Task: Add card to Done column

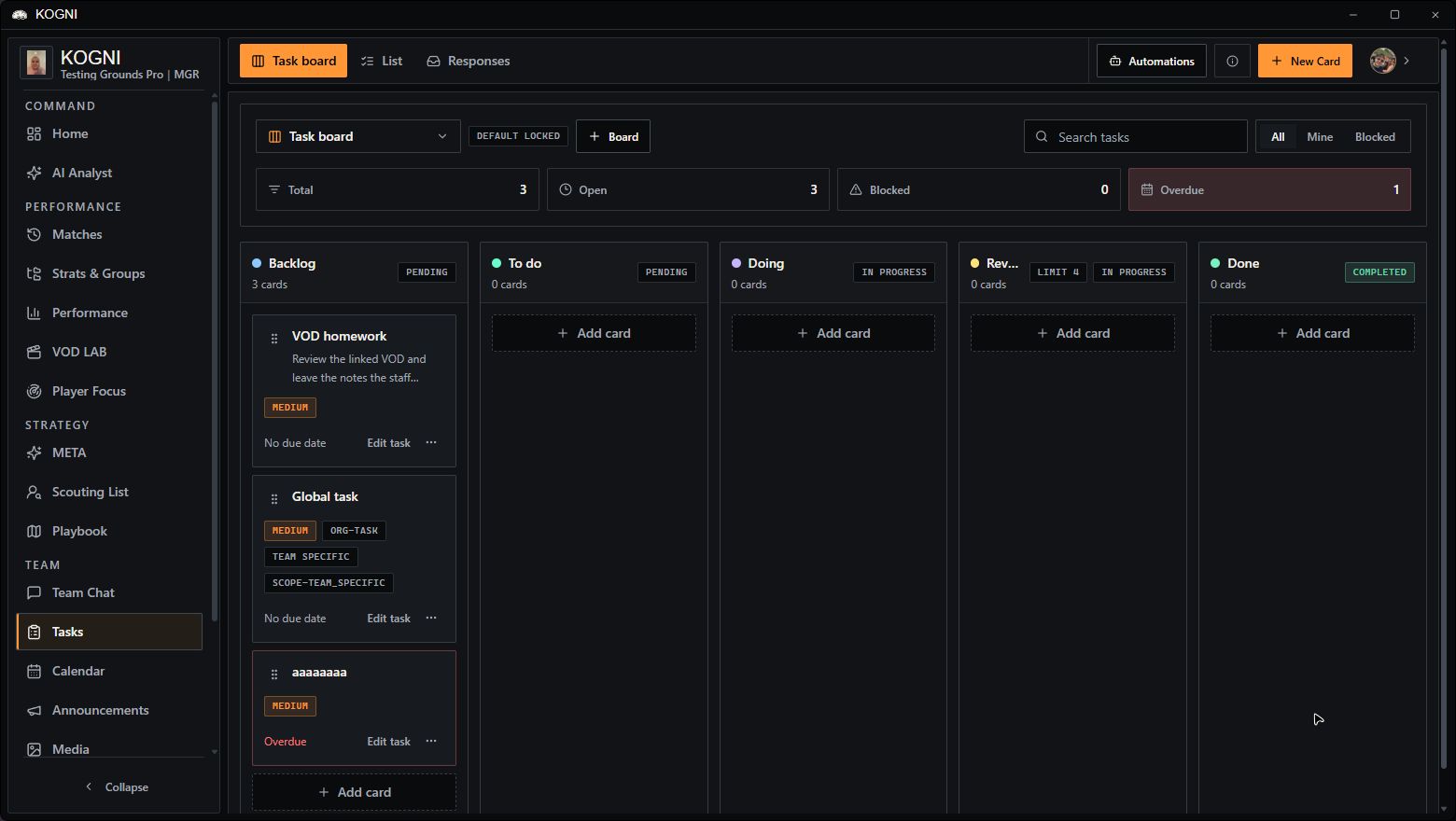Action: pos(1312,333)
